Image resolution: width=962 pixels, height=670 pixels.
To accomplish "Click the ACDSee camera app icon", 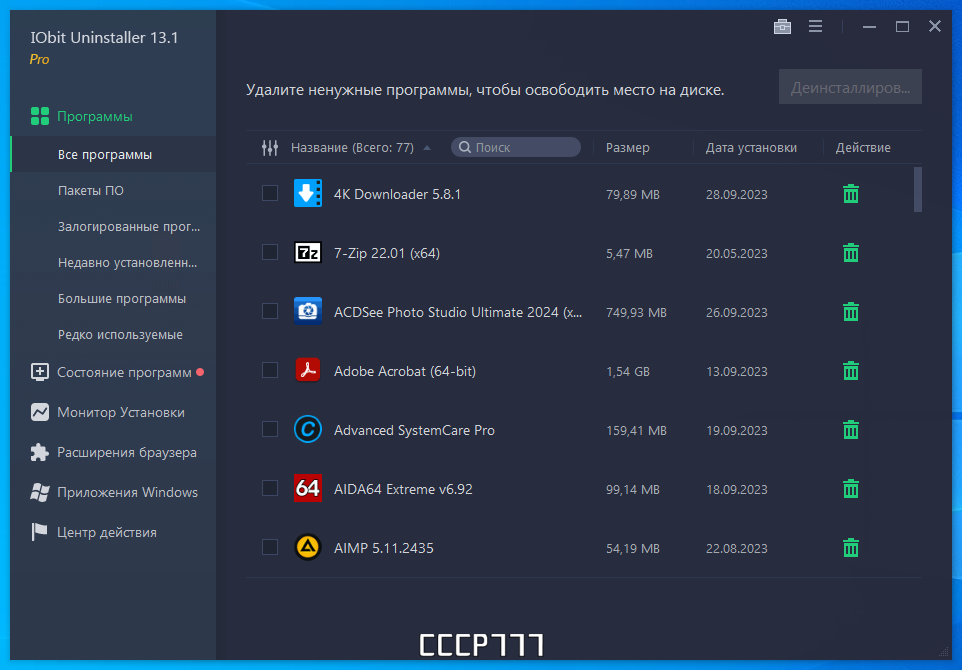I will click(x=308, y=311).
